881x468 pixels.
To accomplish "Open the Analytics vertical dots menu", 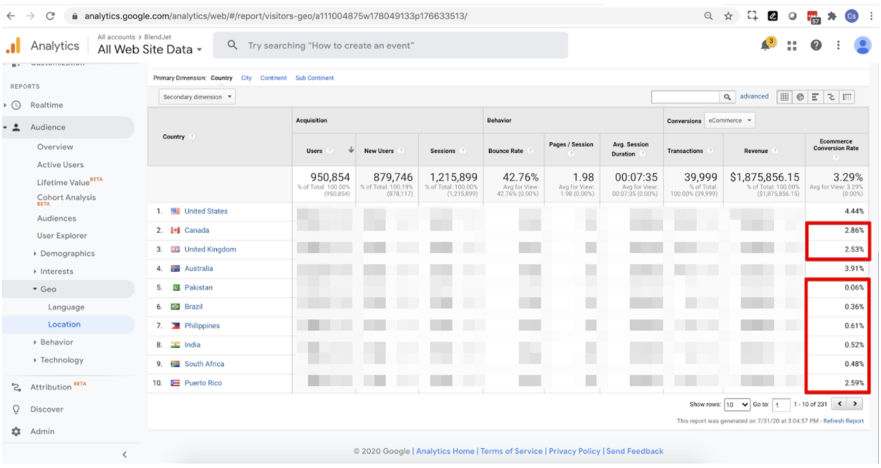I will (x=838, y=45).
